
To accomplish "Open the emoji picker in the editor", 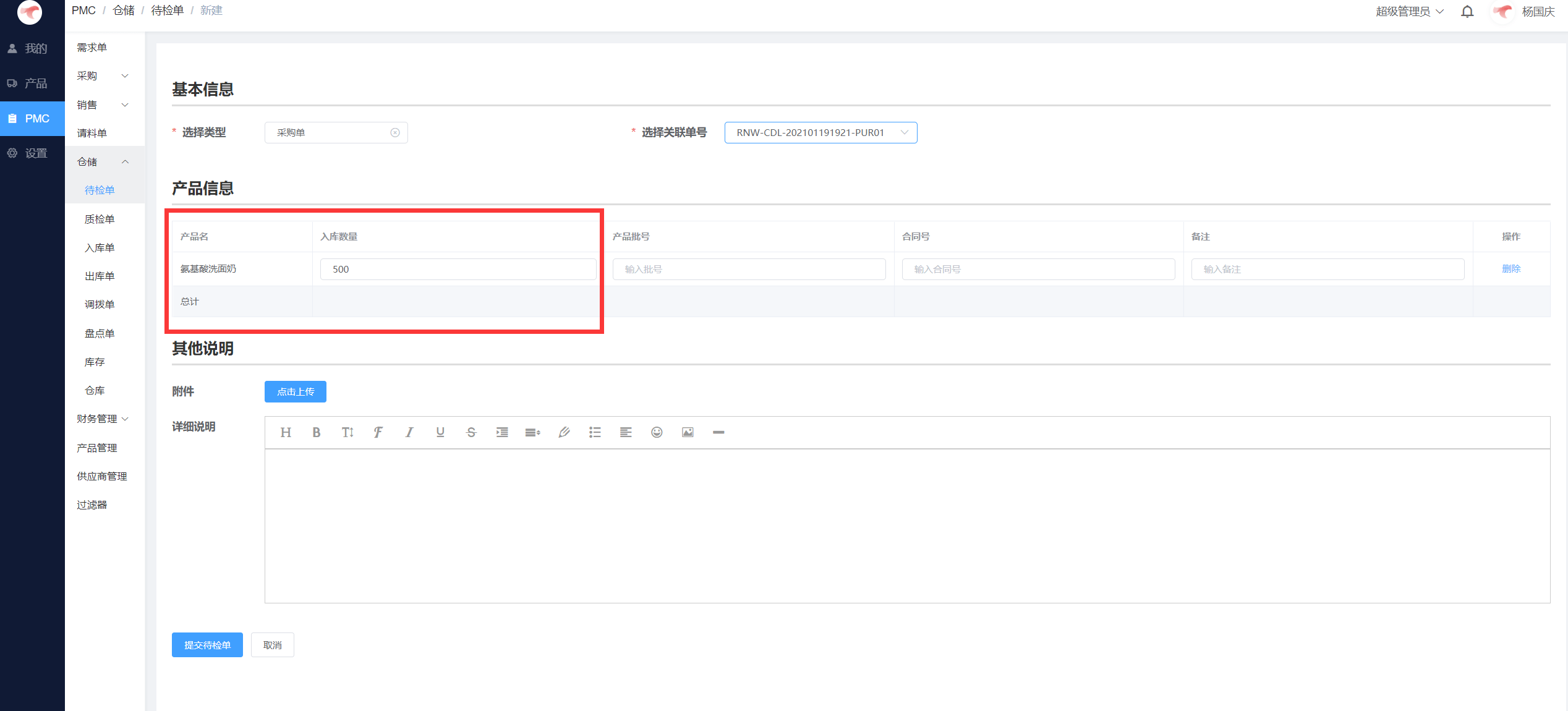I will click(x=657, y=432).
